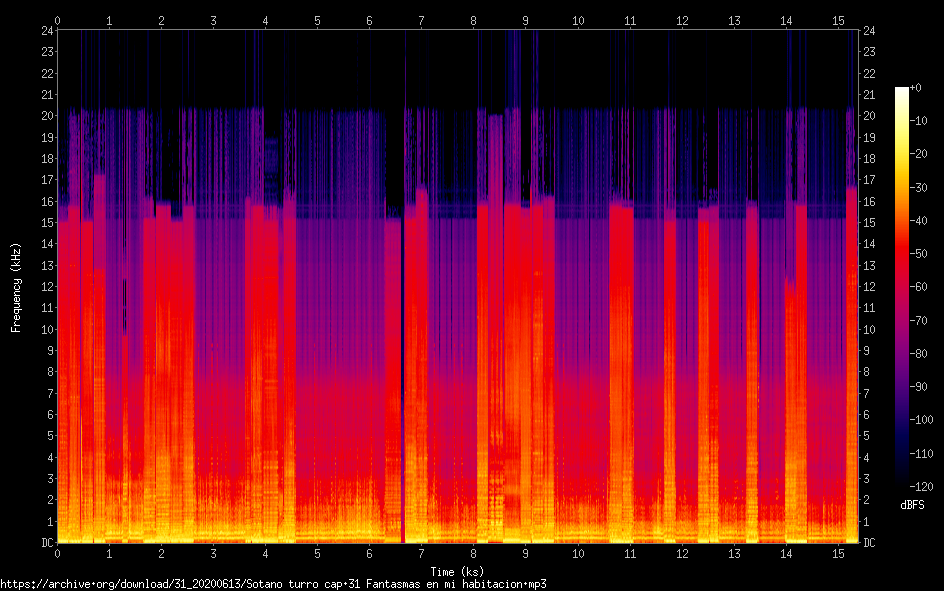Click "11" on the bottom time axis
944x591 pixels.
630,554
